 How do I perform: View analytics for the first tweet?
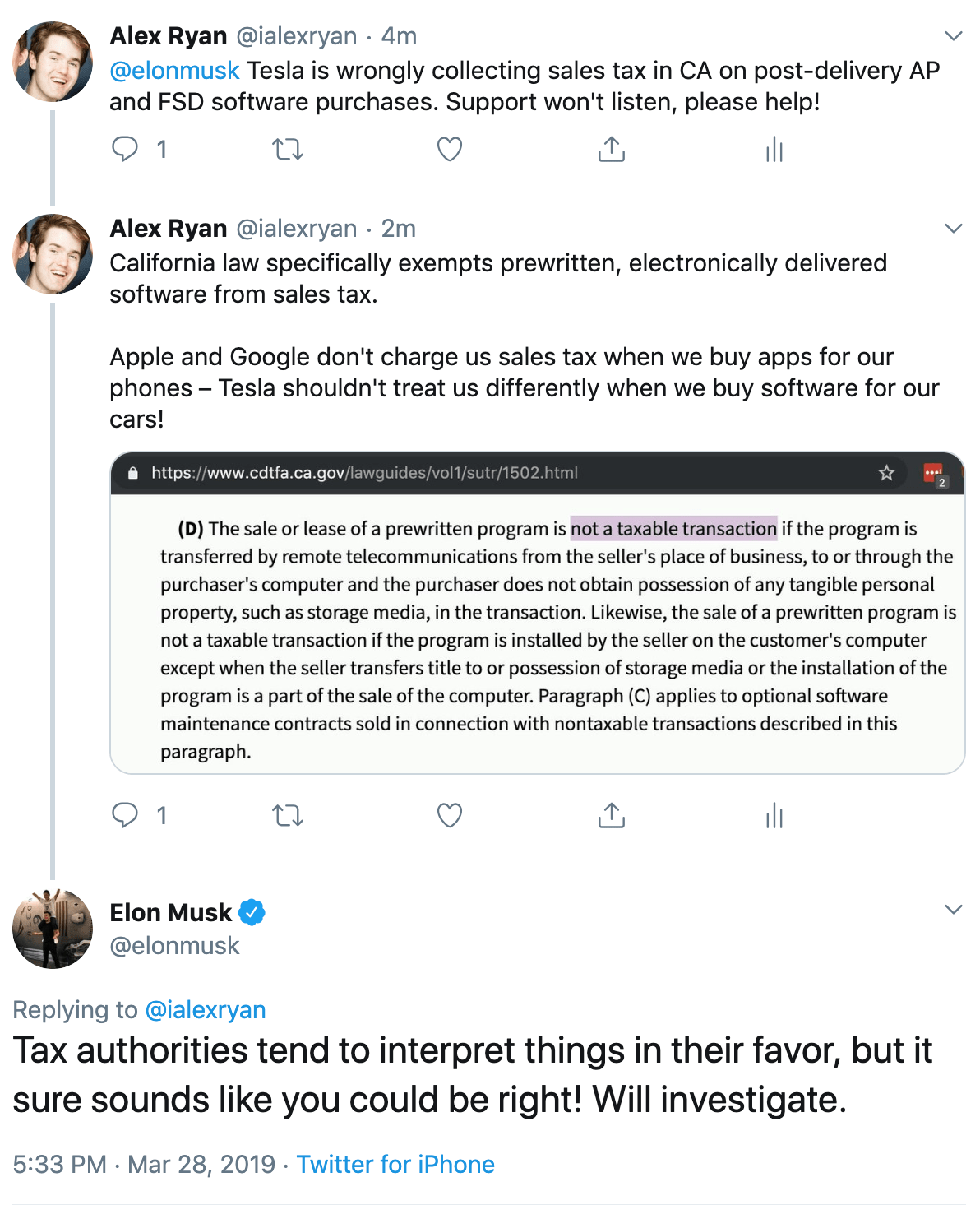774,150
